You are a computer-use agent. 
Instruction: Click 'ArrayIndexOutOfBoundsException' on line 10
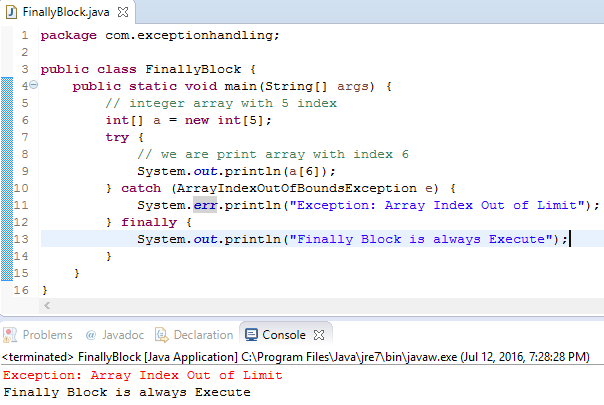pyautogui.click(x=297, y=188)
